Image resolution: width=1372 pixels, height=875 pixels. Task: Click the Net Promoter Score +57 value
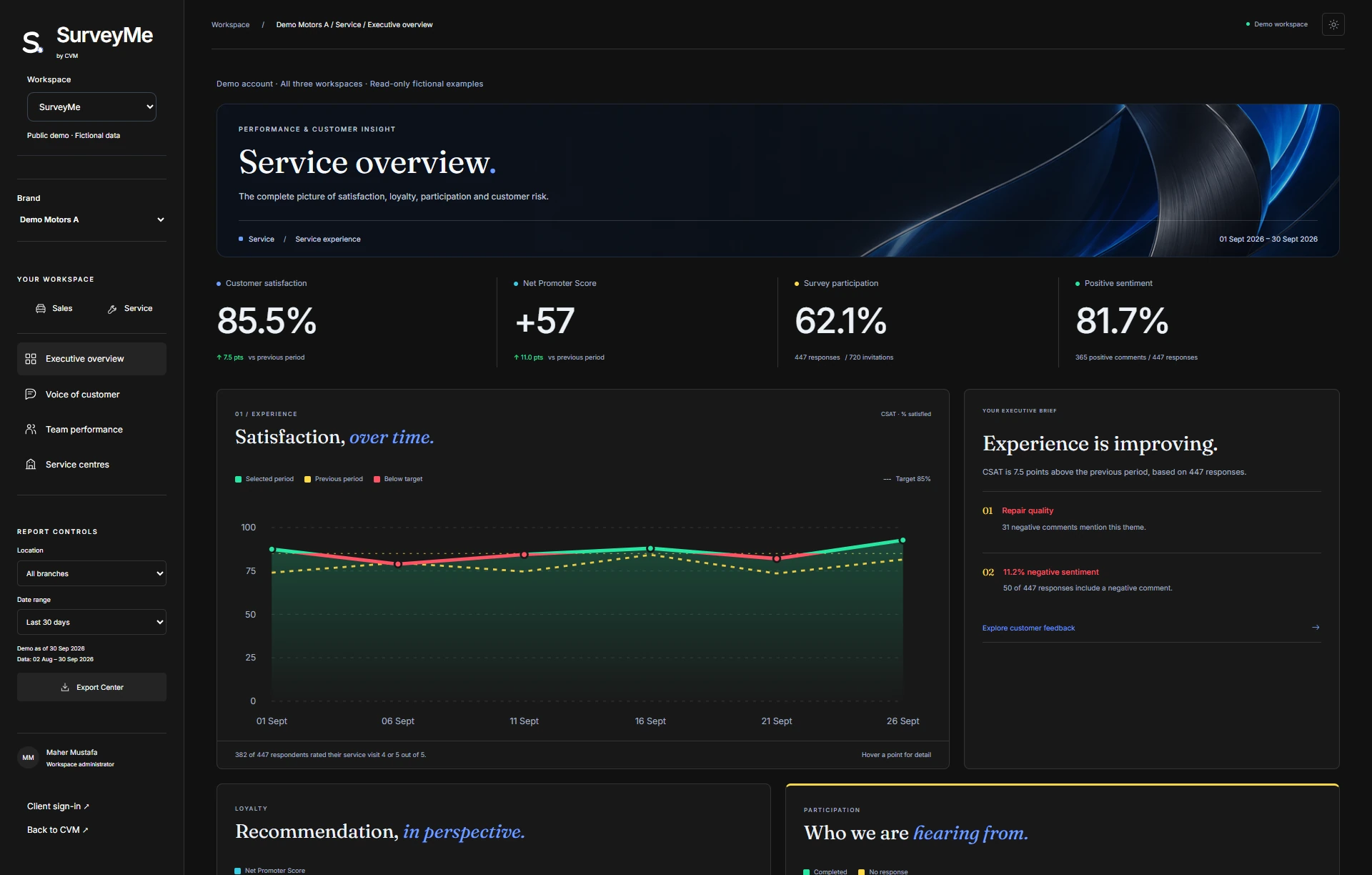pos(545,321)
